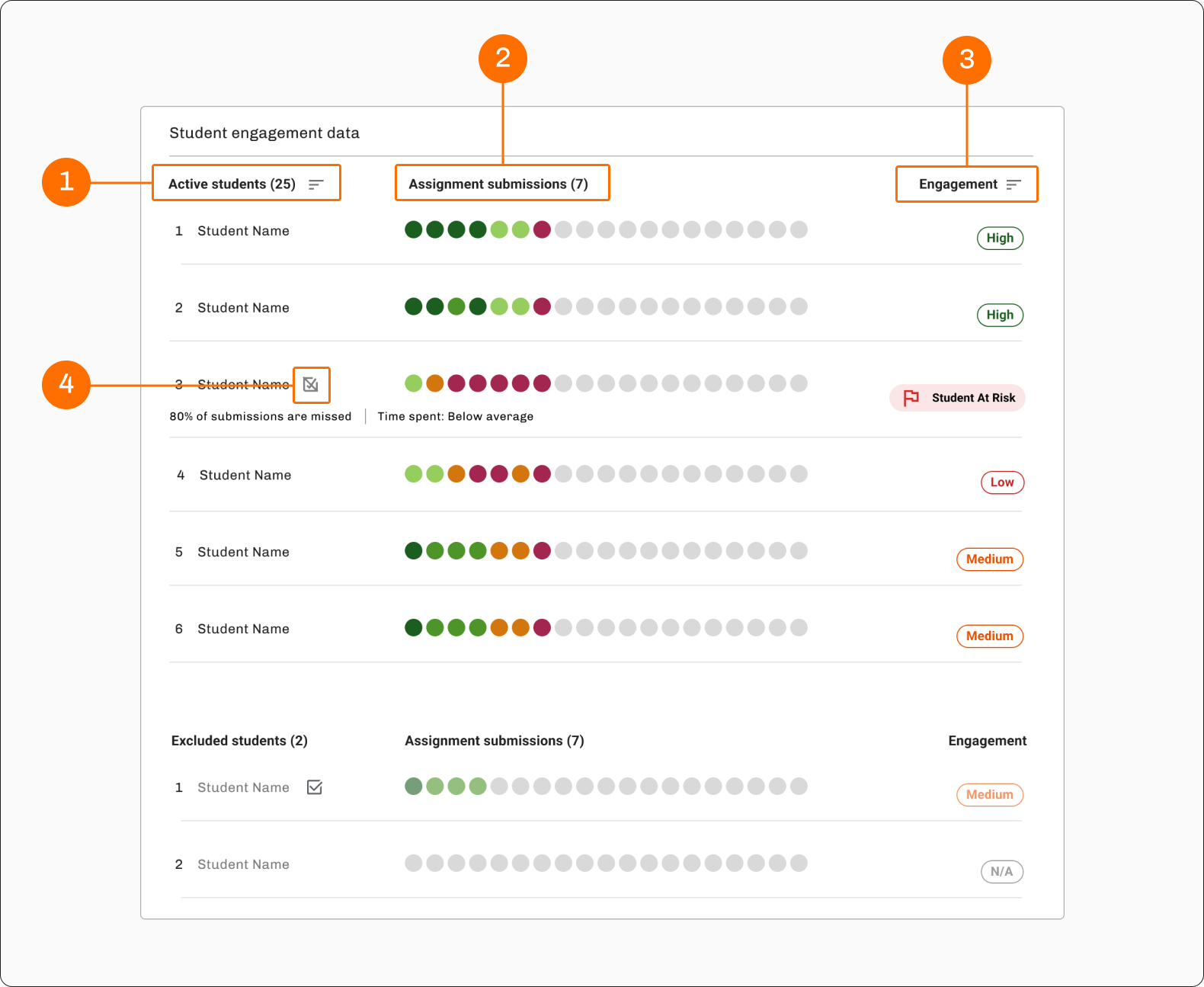Click the upper Assignment submissions (7) header

tap(498, 184)
